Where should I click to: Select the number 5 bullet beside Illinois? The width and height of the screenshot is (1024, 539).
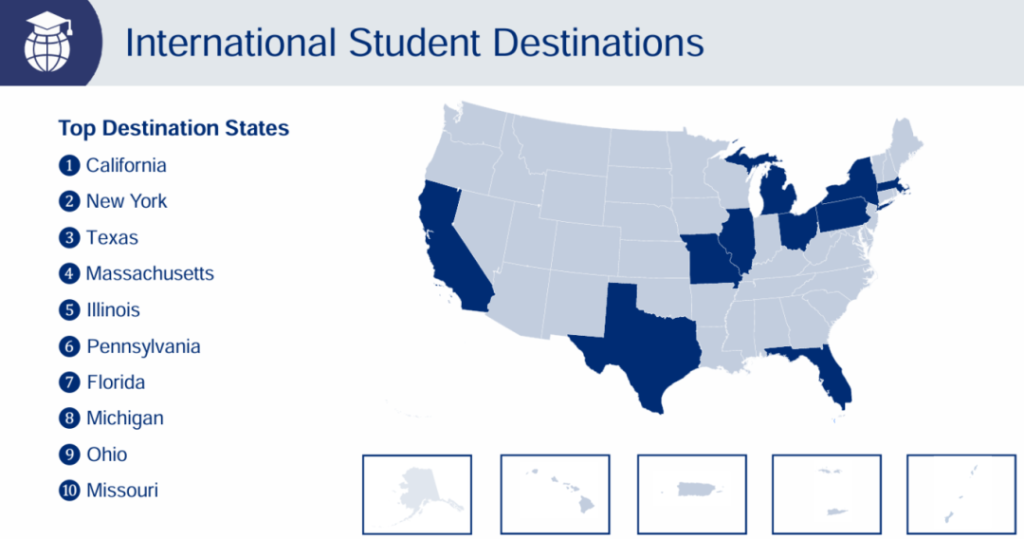pyautogui.click(x=68, y=310)
